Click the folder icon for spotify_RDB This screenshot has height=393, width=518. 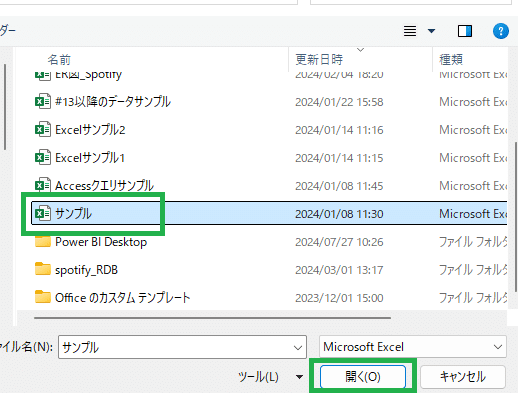[43, 269]
